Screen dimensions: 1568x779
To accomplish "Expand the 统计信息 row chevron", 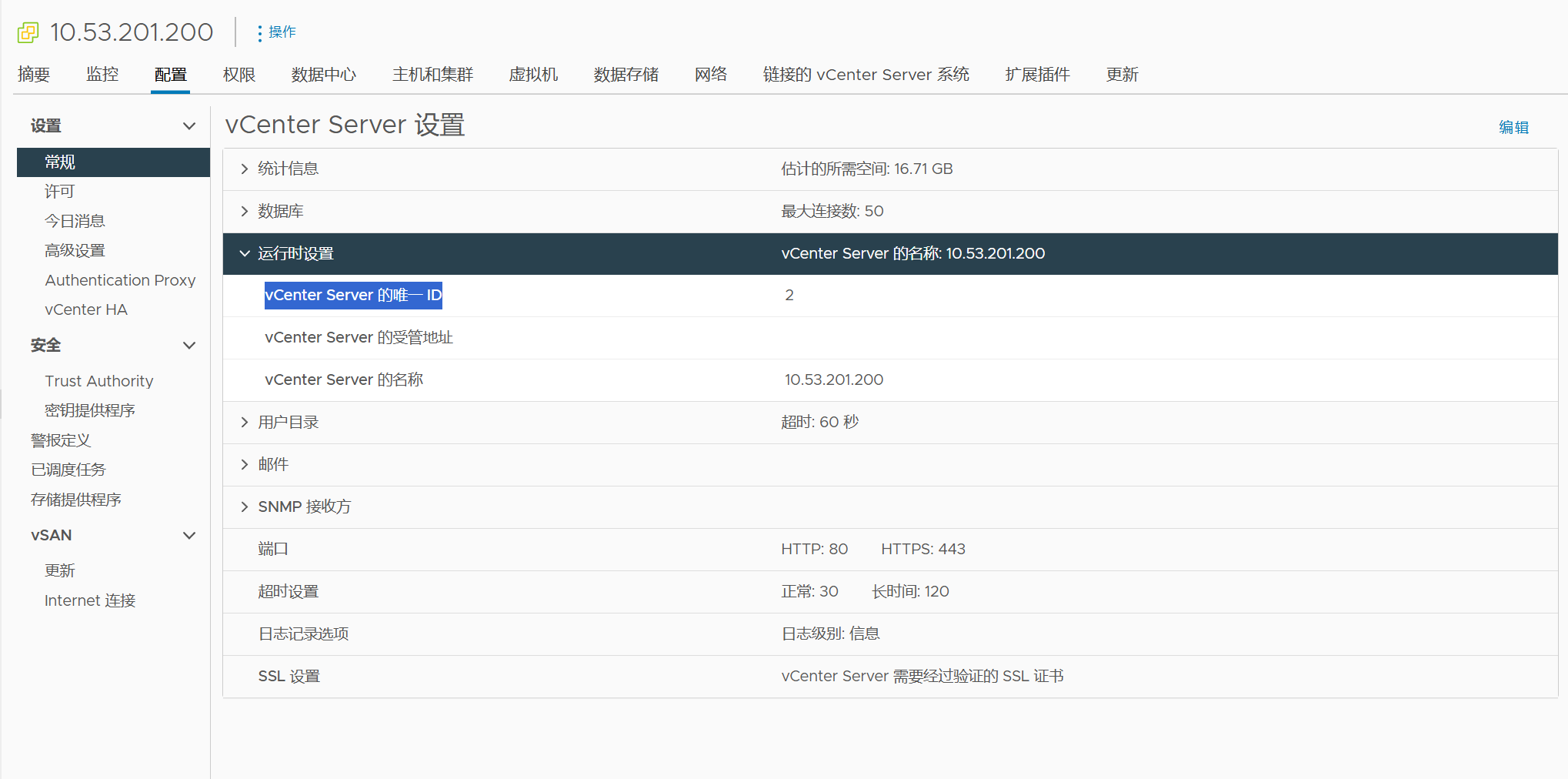I will click(x=245, y=169).
